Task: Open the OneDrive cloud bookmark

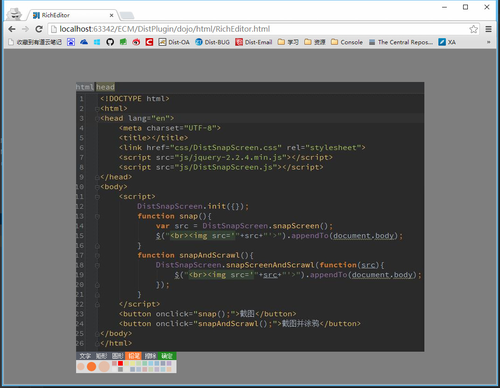Action: click(84, 42)
